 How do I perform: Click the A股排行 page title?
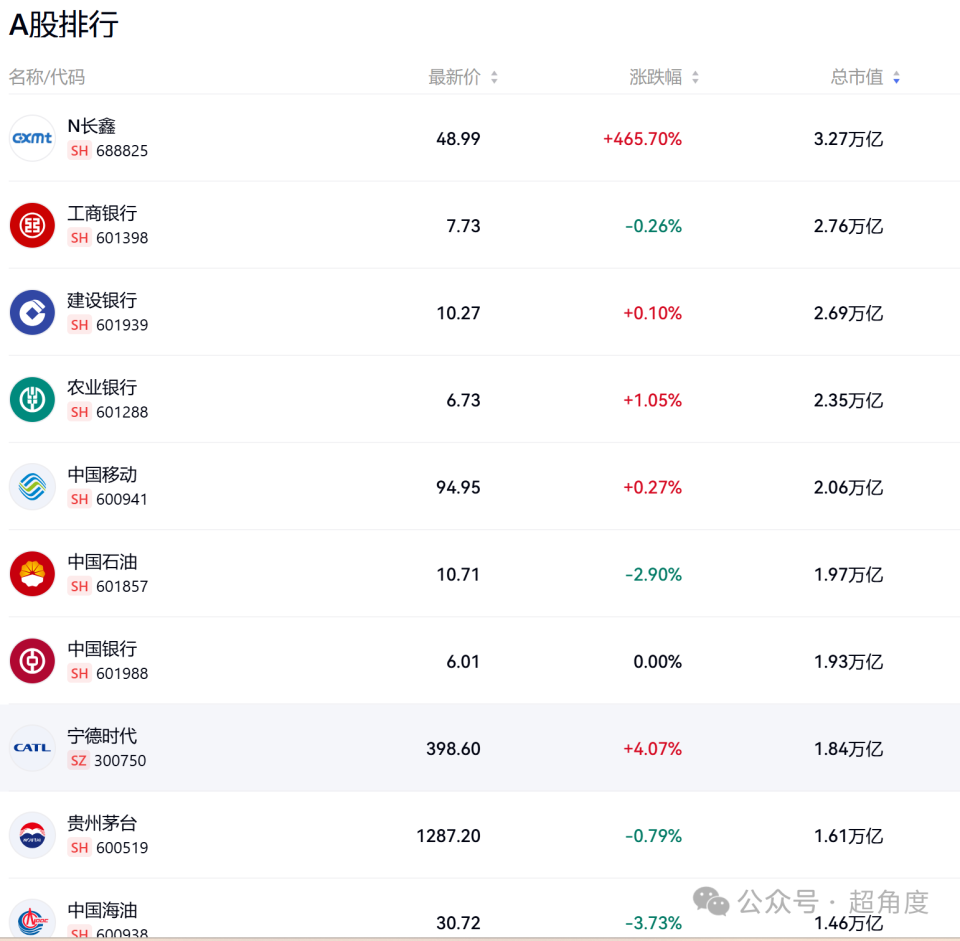click(x=64, y=25)
